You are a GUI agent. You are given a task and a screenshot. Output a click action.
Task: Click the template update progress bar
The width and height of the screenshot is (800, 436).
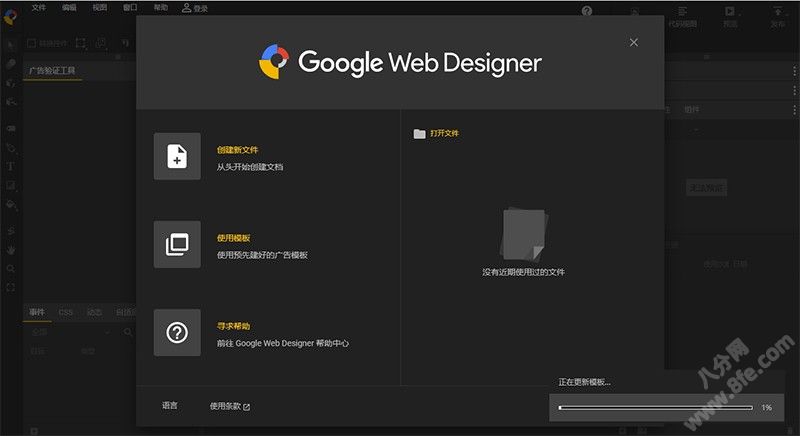pyautogui.click(x=656, y=407)
